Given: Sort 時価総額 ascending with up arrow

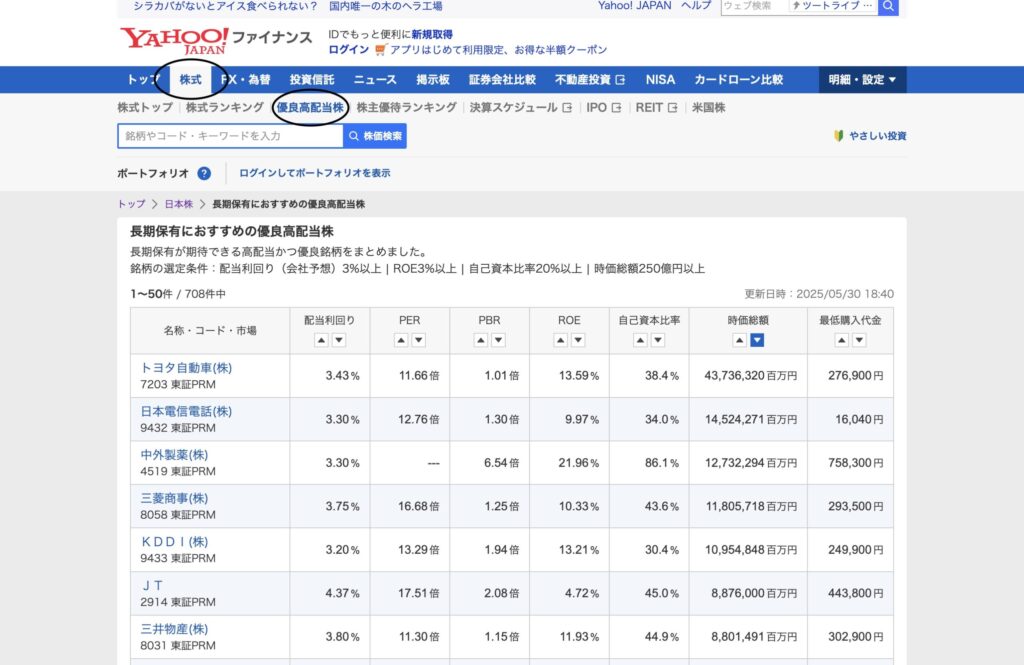Looking at the screenshot, I should click(x=740, y=340).
